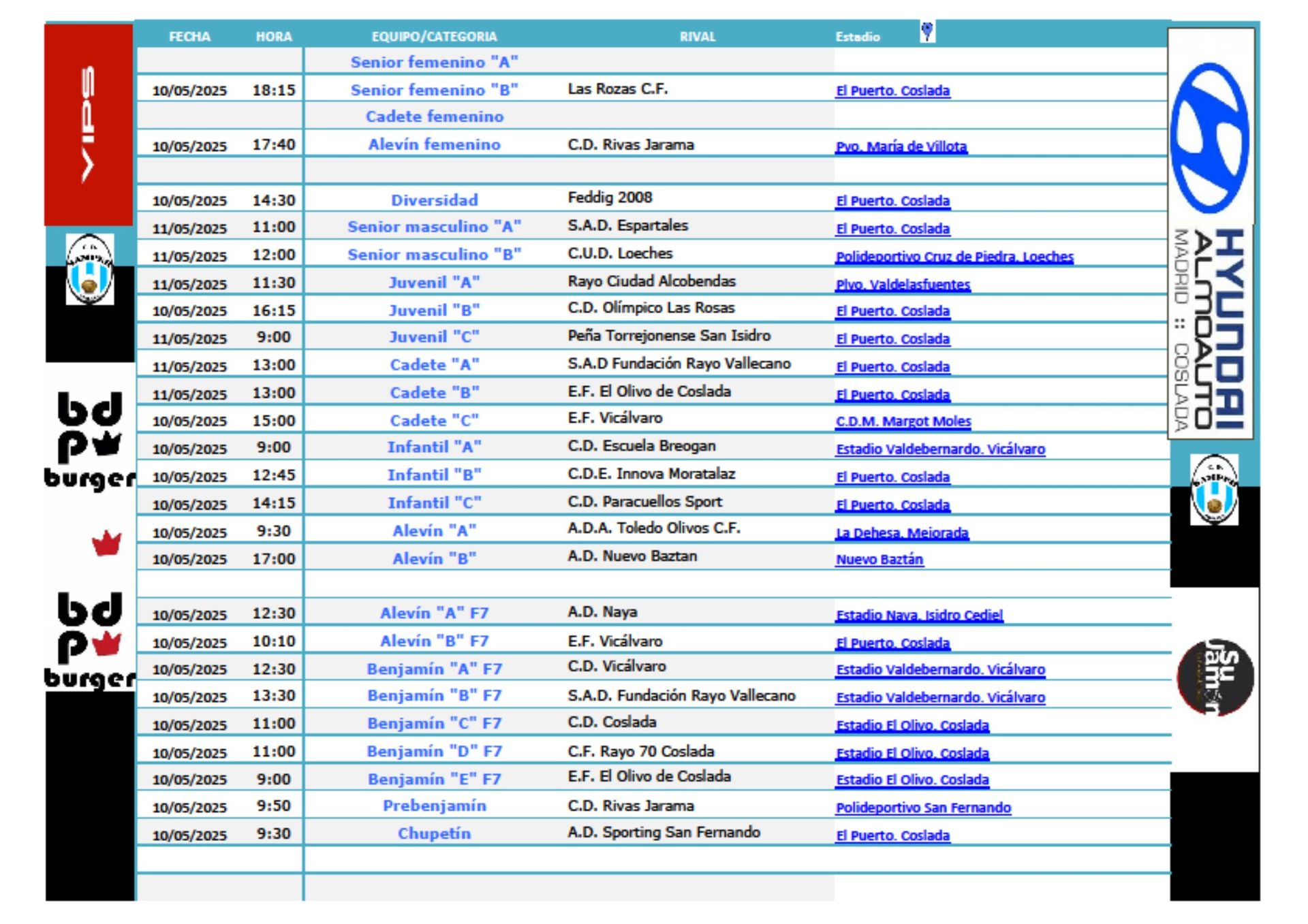1308x924 pixels.
Task: Click the 16:15 time in Juvenil B row
Action: [274, 311]
